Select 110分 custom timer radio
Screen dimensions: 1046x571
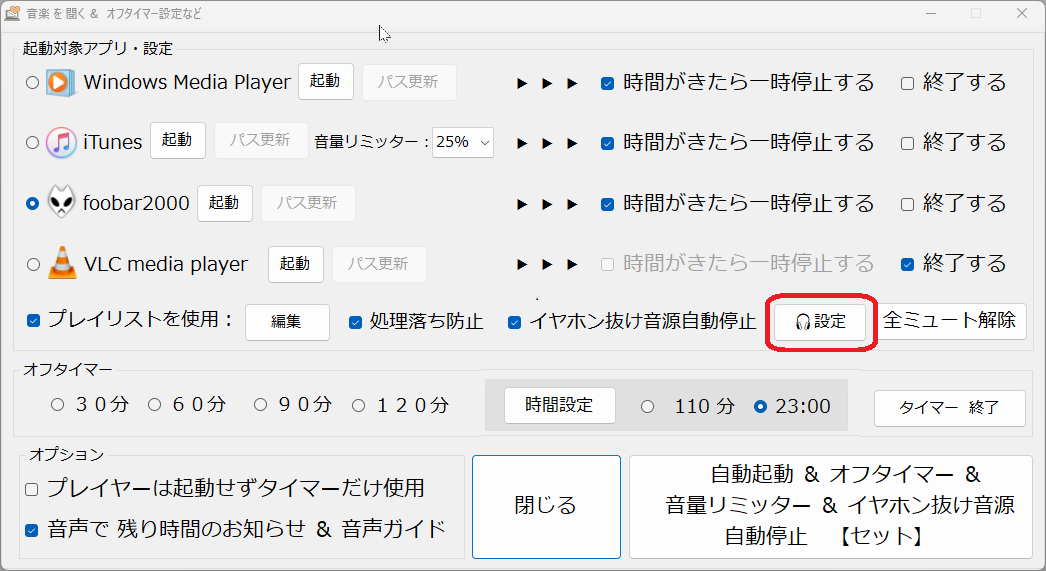tap(647, 407)
